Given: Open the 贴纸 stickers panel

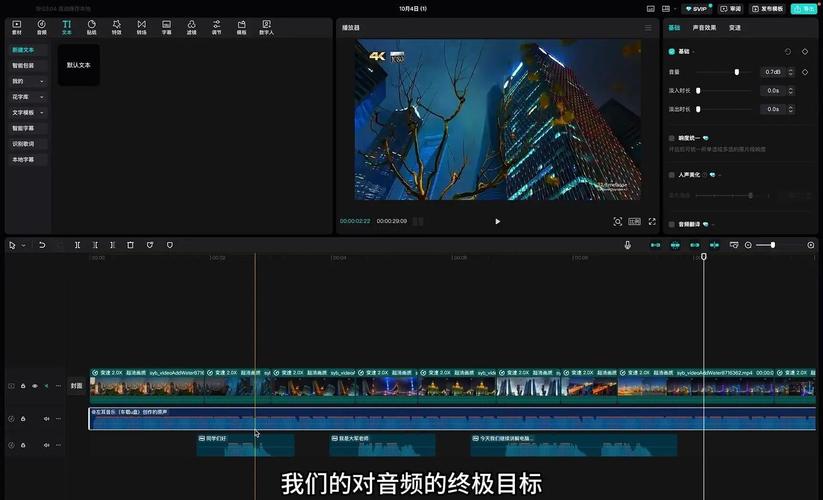Looking at the screenshot, I should point(91,27).
